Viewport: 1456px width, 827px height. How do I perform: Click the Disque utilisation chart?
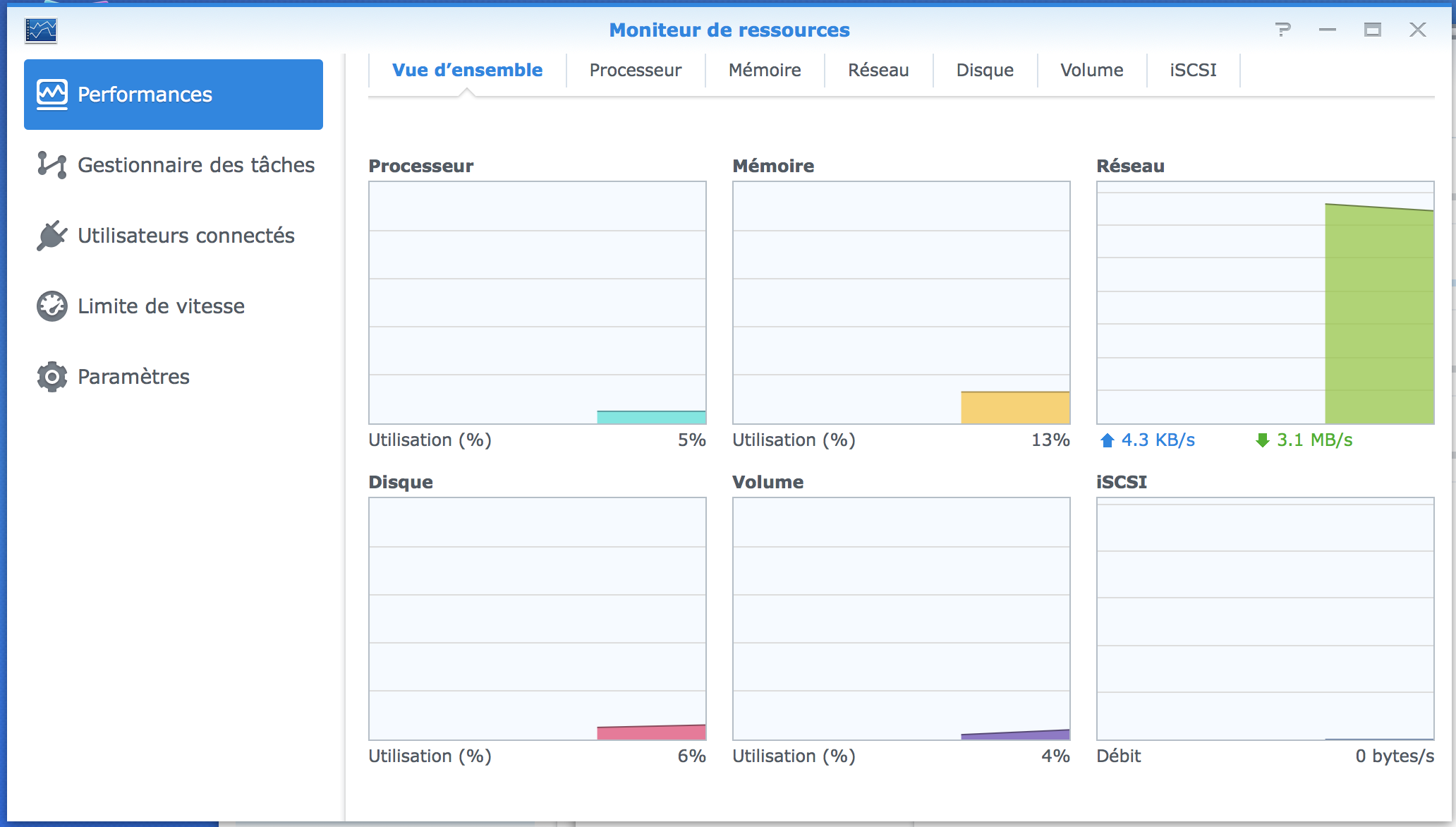pos(538,619)
